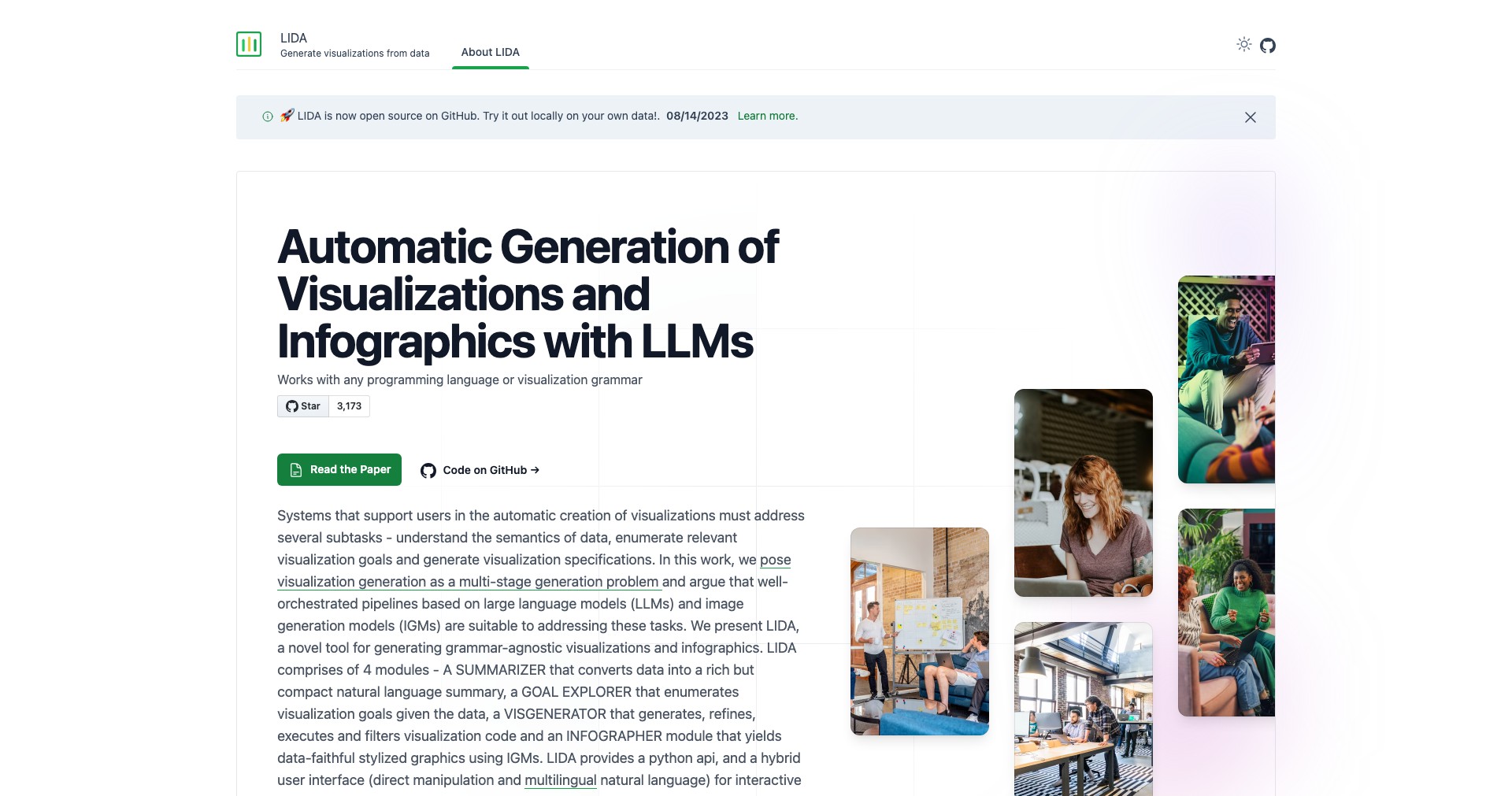Click the 'Works with any programming language' subtitle
The height and width of the screenshot is (796, 1512).
click(460, 379)
